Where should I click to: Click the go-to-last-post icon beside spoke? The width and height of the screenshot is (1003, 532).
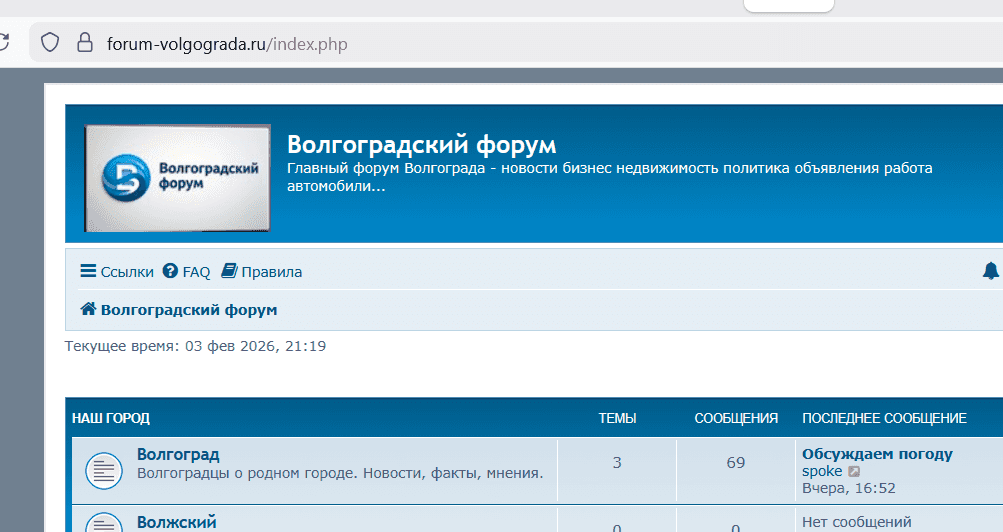coord(854,472)
